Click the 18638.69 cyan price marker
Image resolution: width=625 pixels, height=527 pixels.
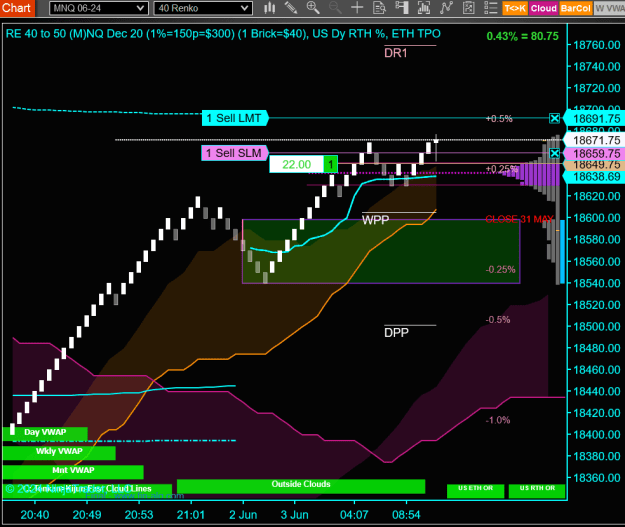click(x=596, y=177)
